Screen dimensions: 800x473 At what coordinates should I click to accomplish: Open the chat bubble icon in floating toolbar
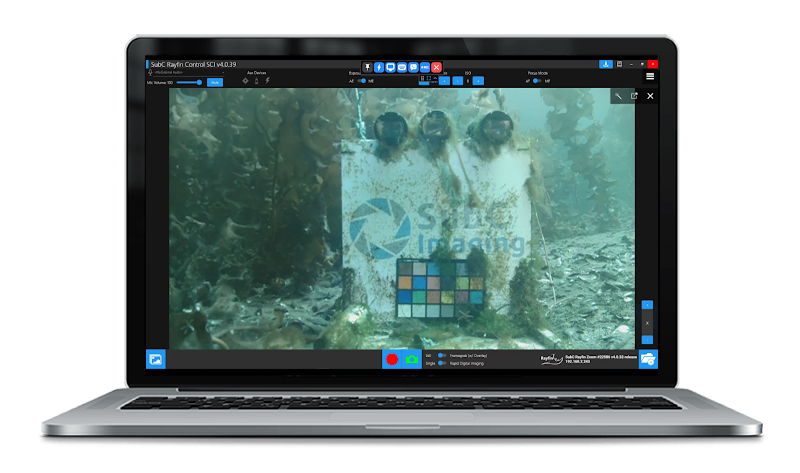[x=413, y=67]
